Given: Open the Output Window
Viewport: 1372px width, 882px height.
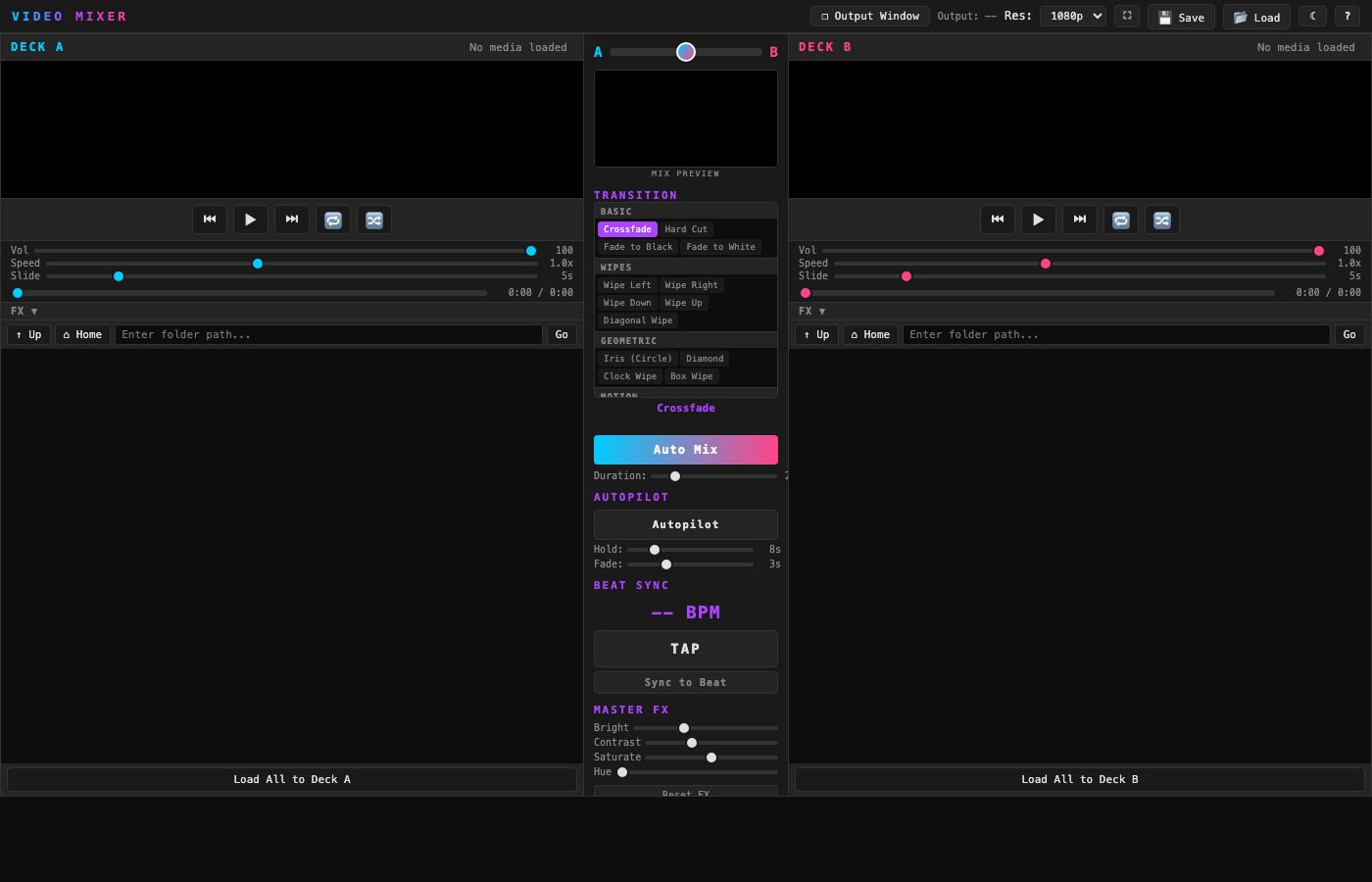Looking at the screenshot, I should (x=868, y=16).
